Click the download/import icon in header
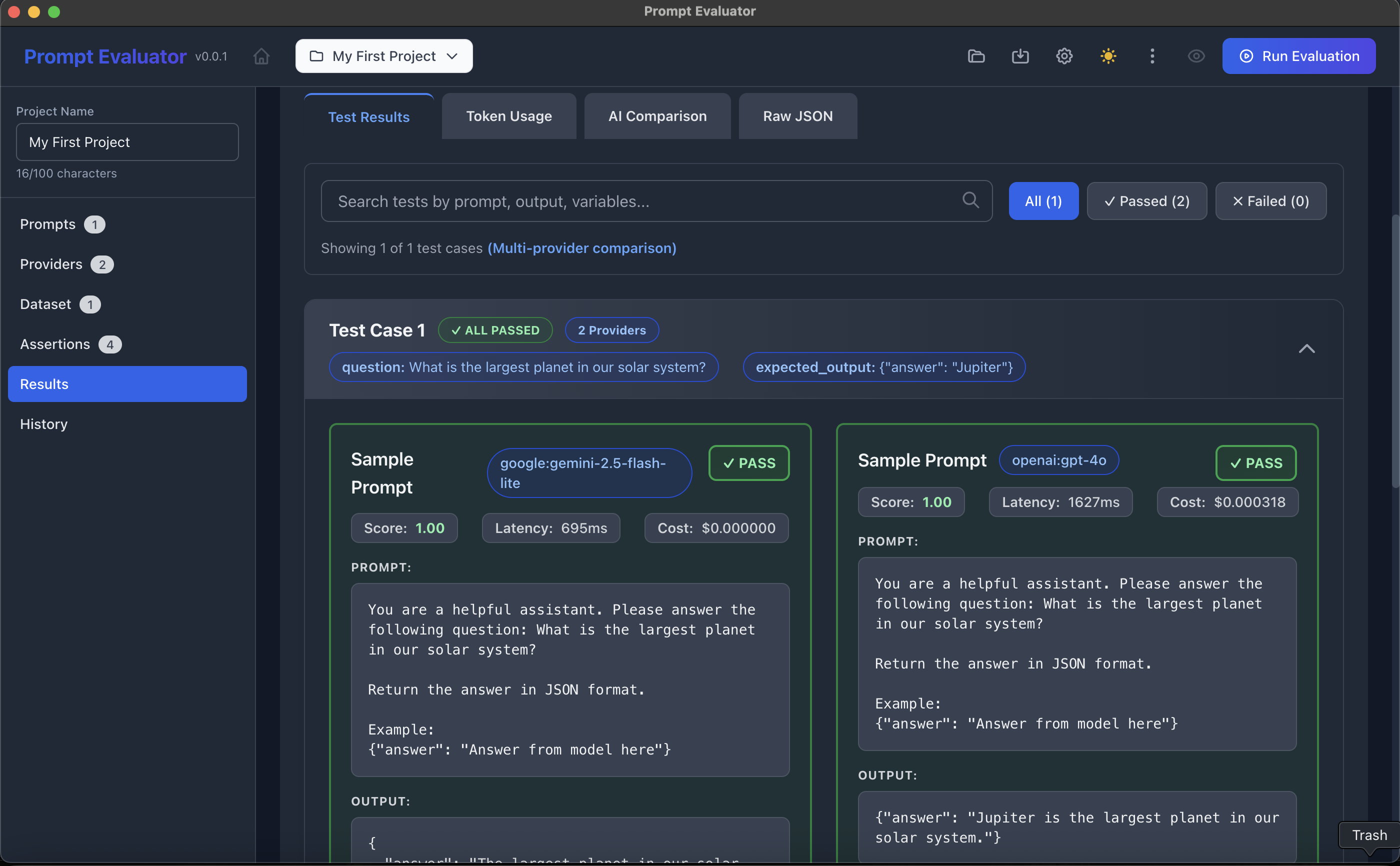The width and height of the screenshot is (1400, 866). 1020,56
